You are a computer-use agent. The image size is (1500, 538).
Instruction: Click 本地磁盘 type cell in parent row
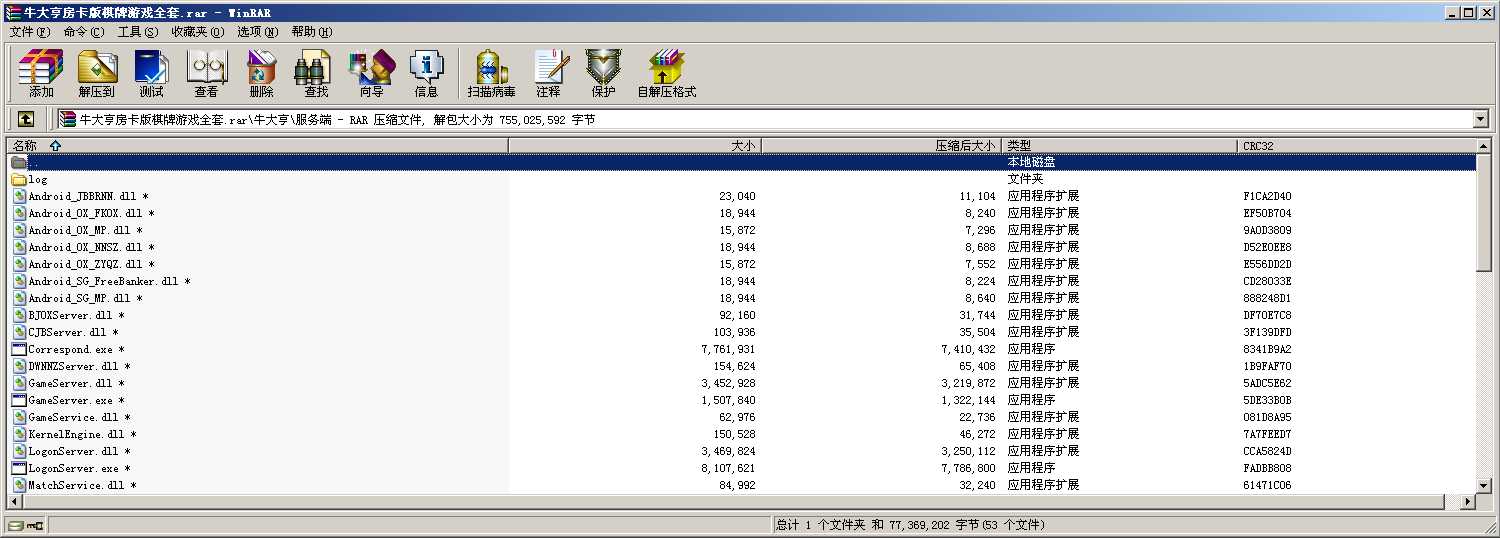1031,162
